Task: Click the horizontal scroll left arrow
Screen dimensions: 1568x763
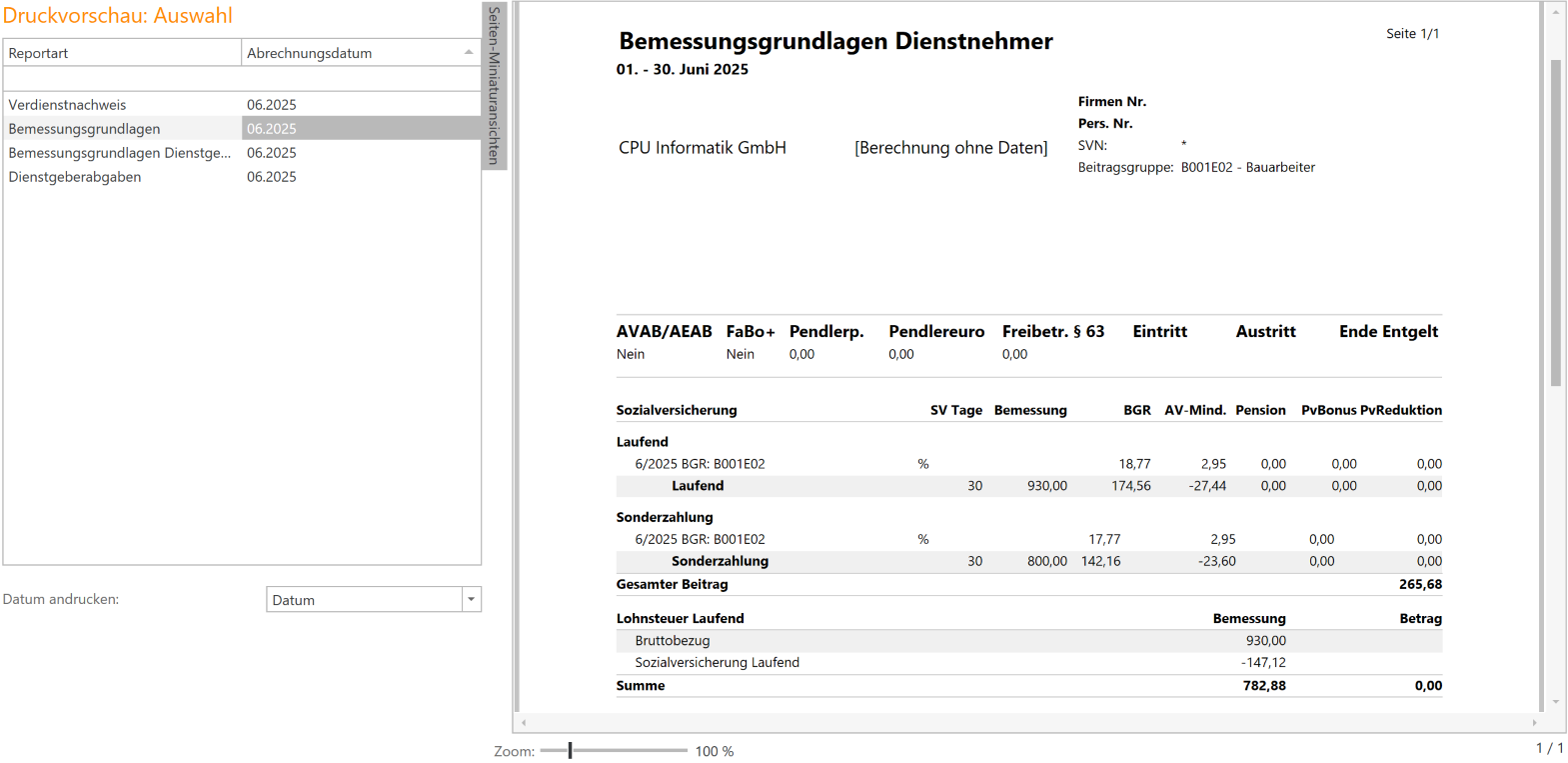Action: point(524,722)
